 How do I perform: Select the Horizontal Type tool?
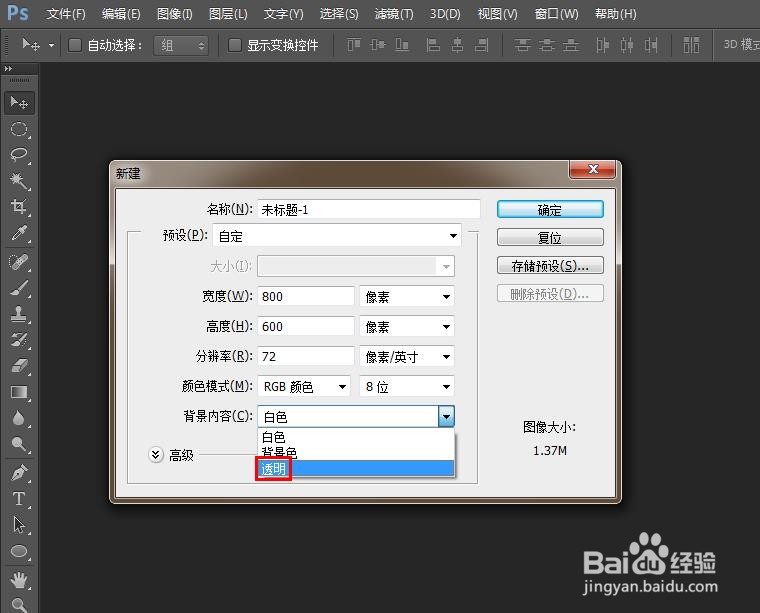coord(19,499)
